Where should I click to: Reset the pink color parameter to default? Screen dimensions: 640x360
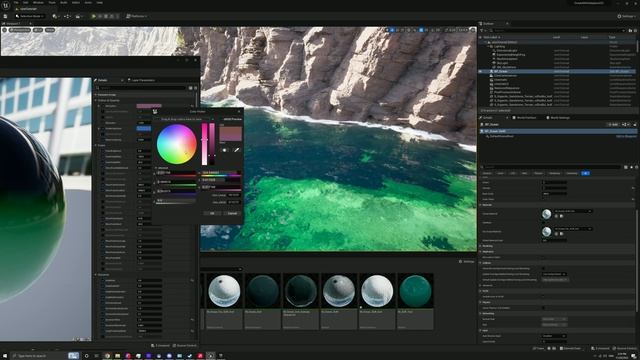(192, 106)
